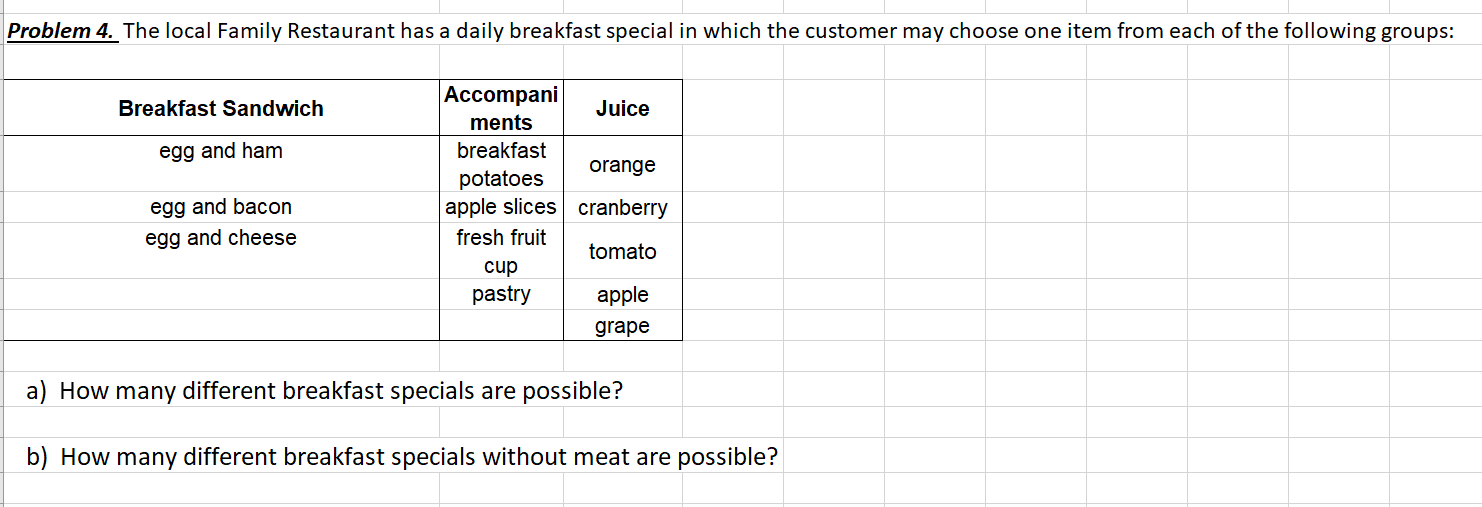Click the Problem 4 description text
This screenshot has width=1482, height=507.
[x=730, y=31]
